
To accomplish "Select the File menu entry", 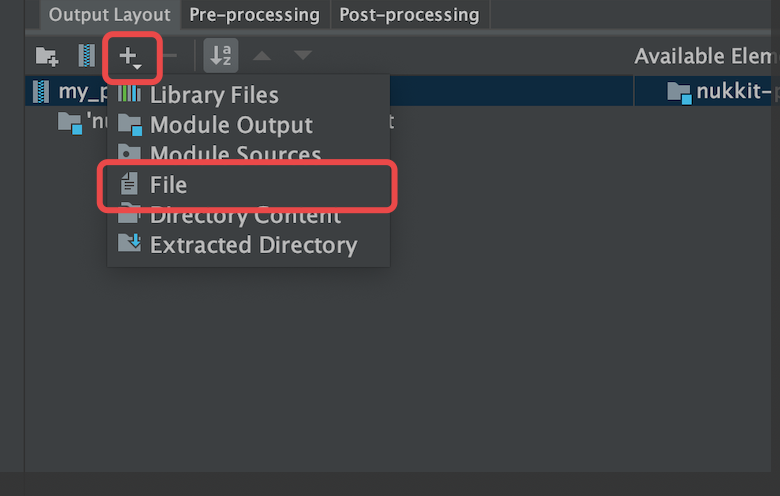I will coord(168,185).
